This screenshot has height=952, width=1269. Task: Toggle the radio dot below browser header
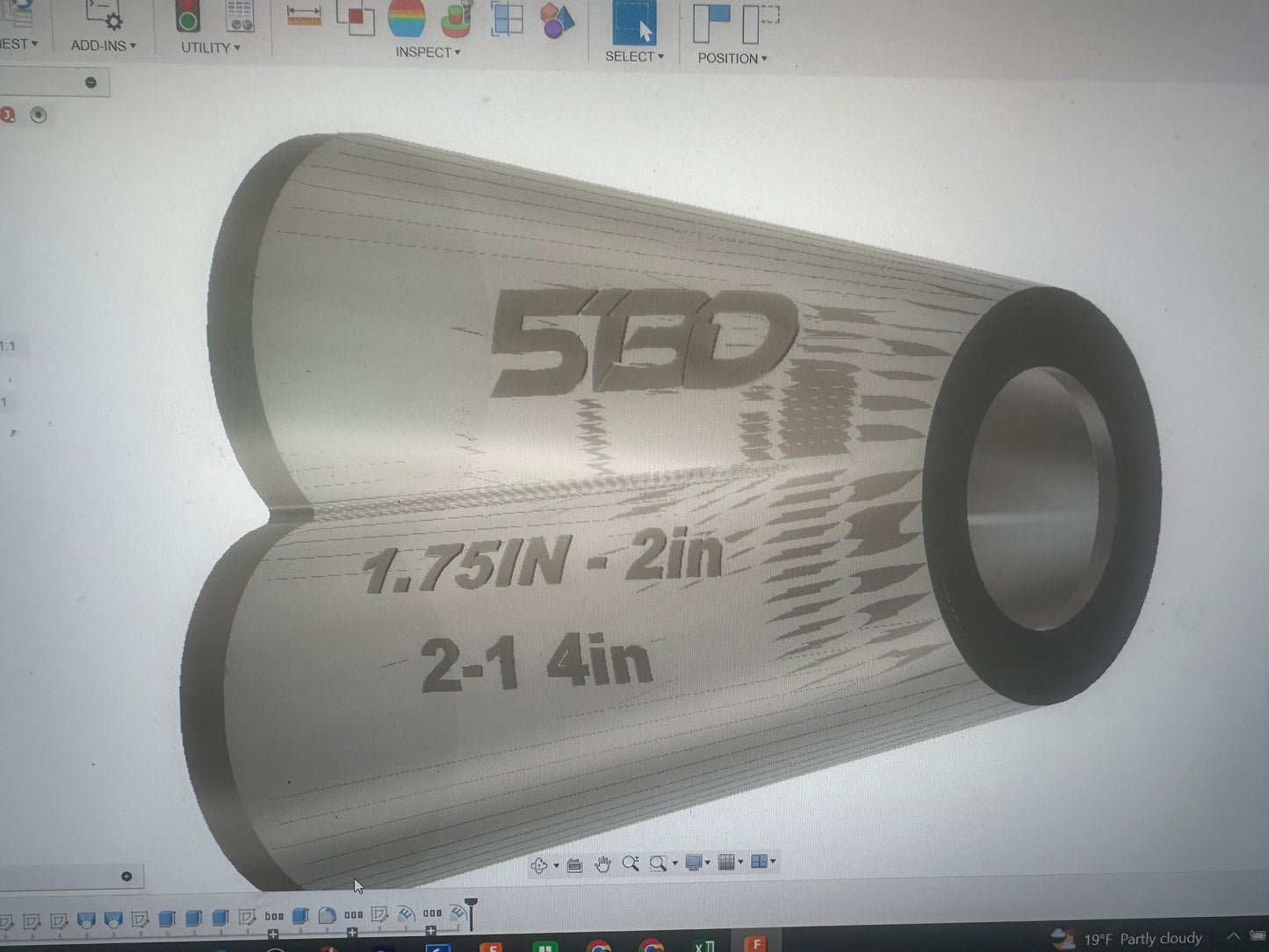click(38, 115)
